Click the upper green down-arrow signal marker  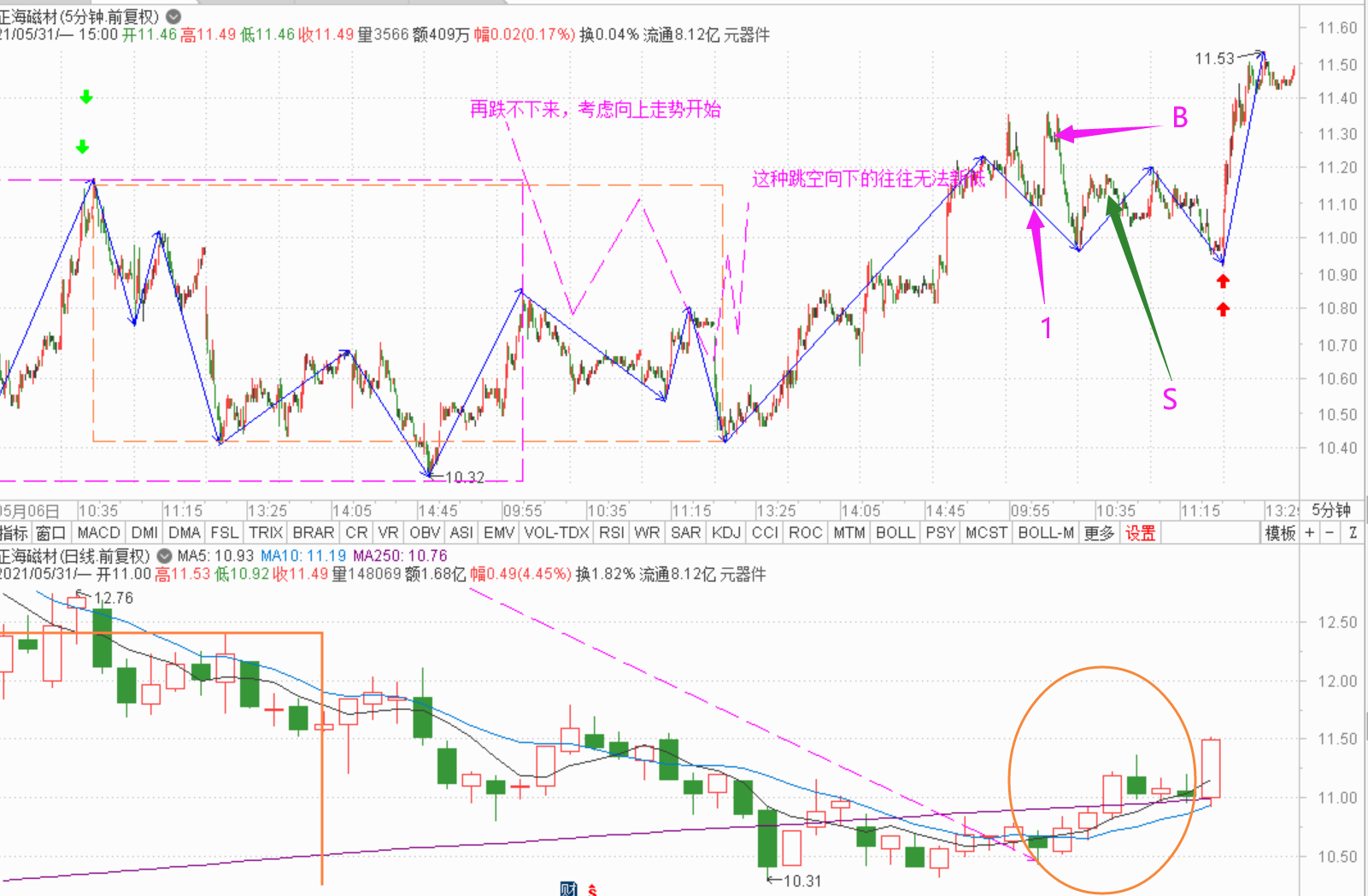click(85, 97)
